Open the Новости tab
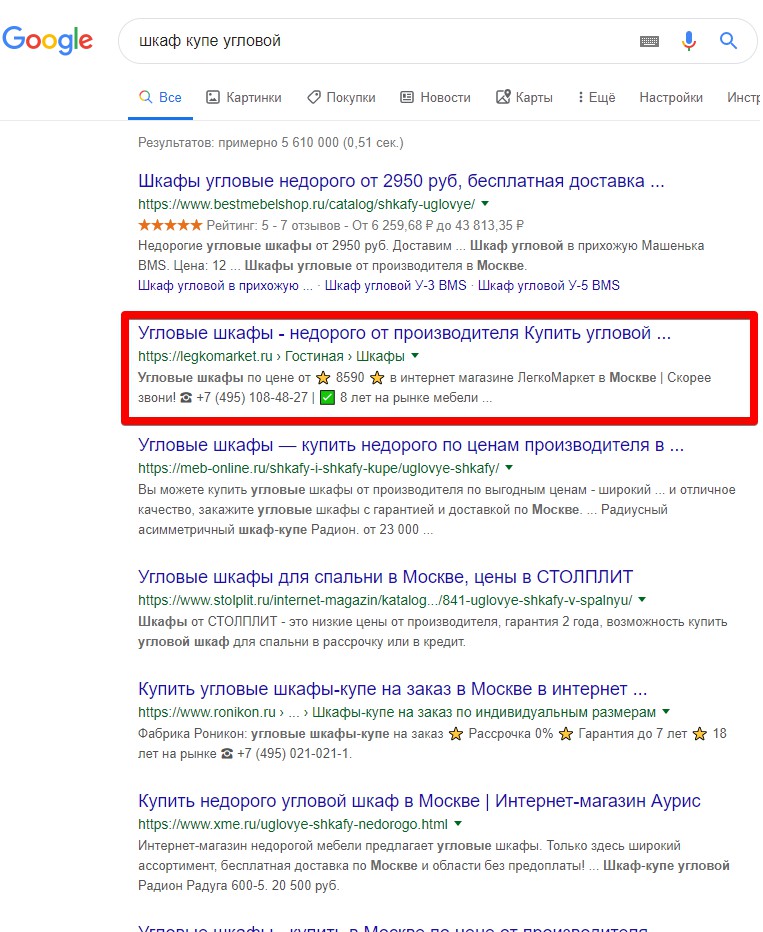The width and height of the screenshot is (763, 932). tap(435, 97)
